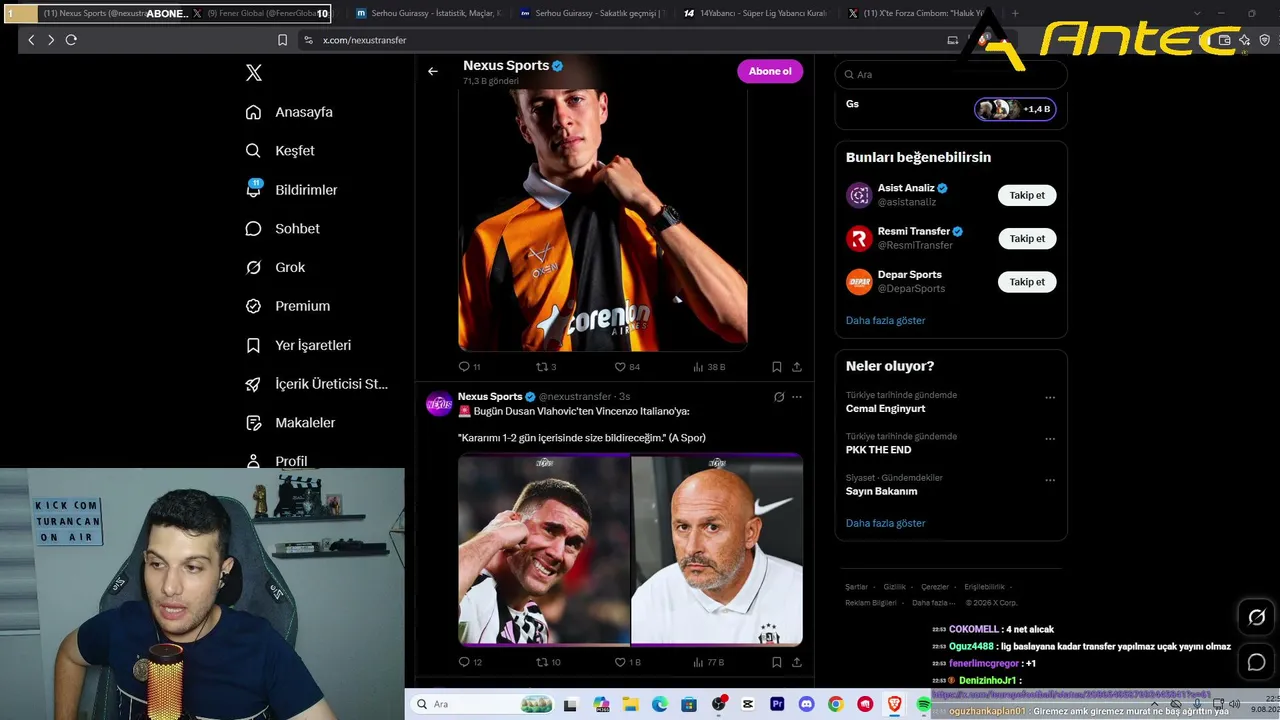Go forward in the browser
Screen dimensions: 1280x720
(x=51, y=40)
